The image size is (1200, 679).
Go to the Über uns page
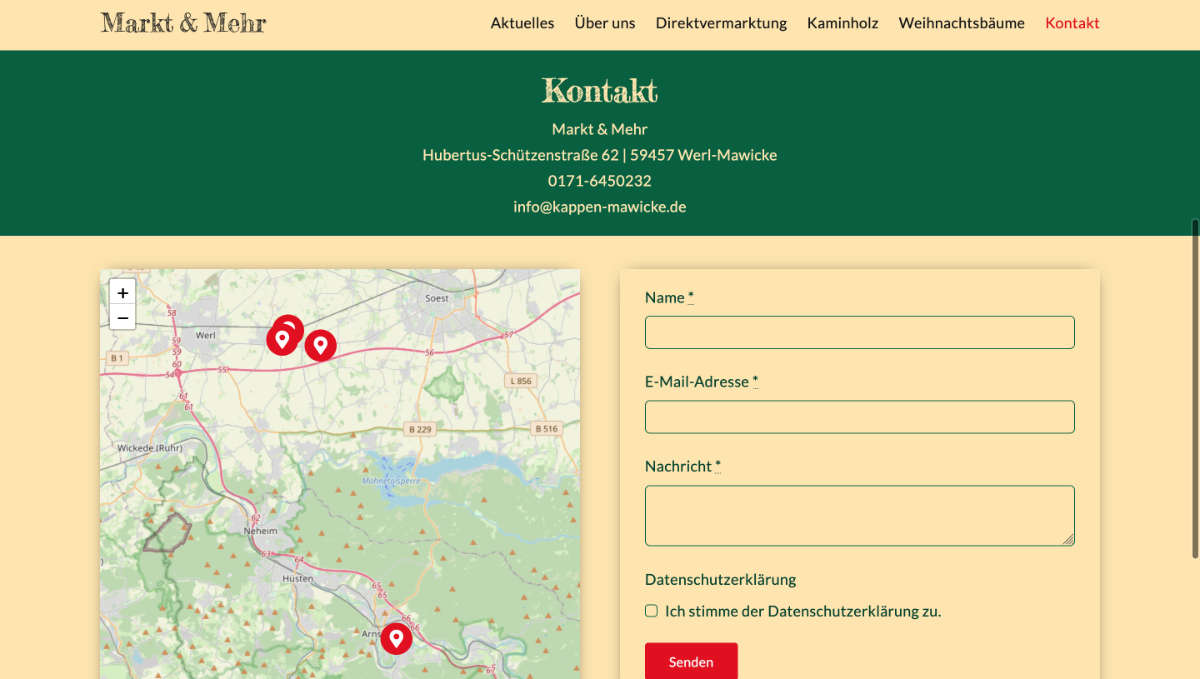click(x=604, y=23)
